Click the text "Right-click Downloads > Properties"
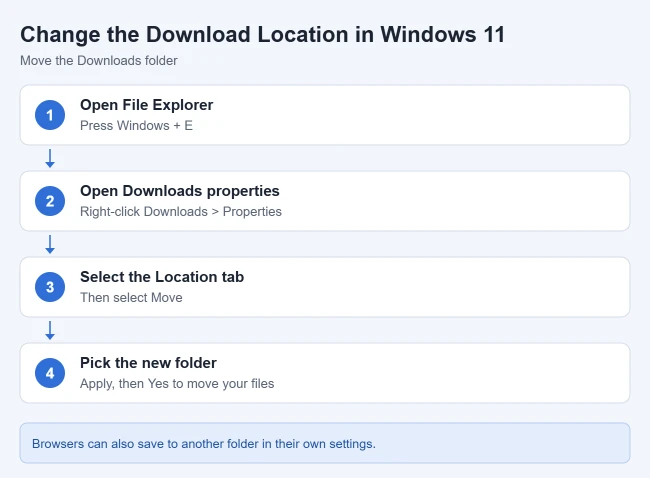The height and width of the screenshot is (478, 650). pyautogui.click(x=181, y=211)
